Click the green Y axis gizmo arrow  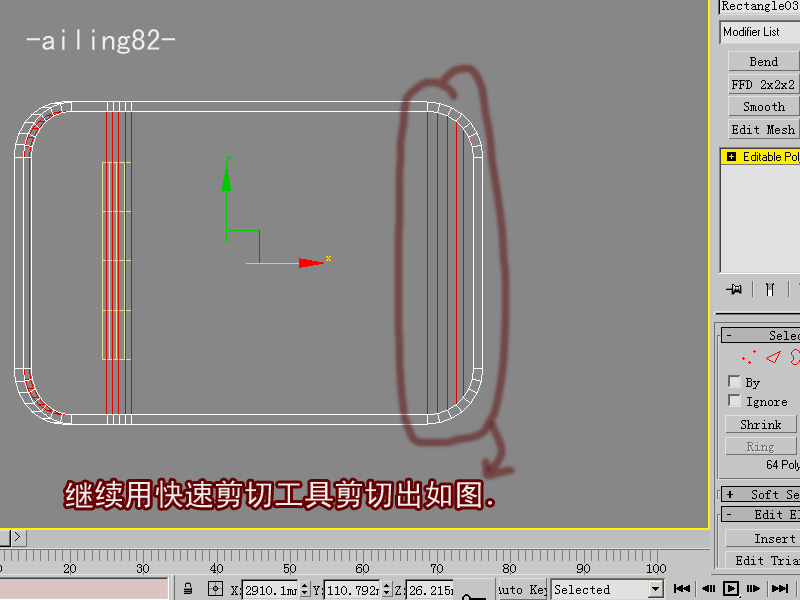point(226,177)
